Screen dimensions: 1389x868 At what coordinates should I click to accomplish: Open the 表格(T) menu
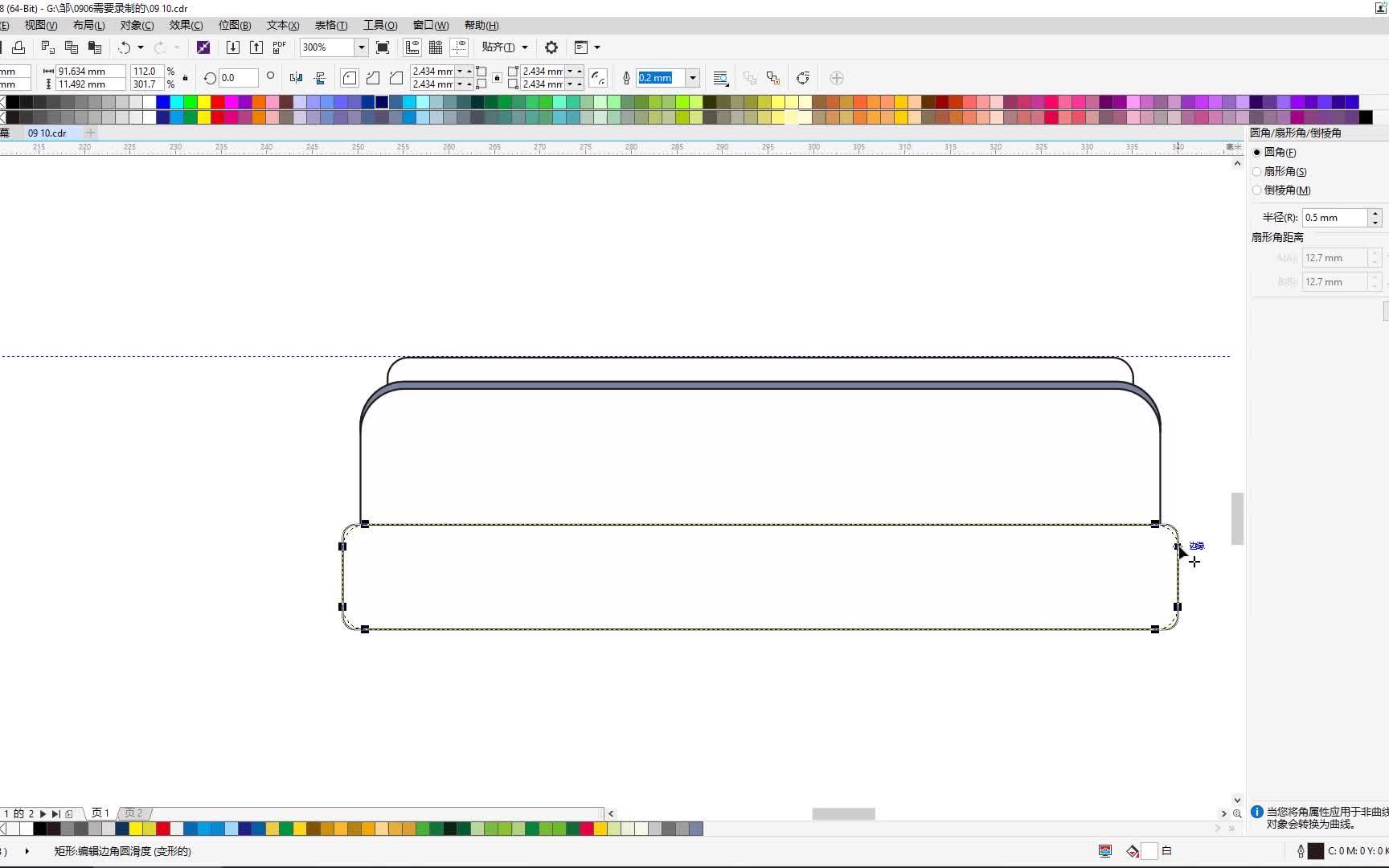331,25
